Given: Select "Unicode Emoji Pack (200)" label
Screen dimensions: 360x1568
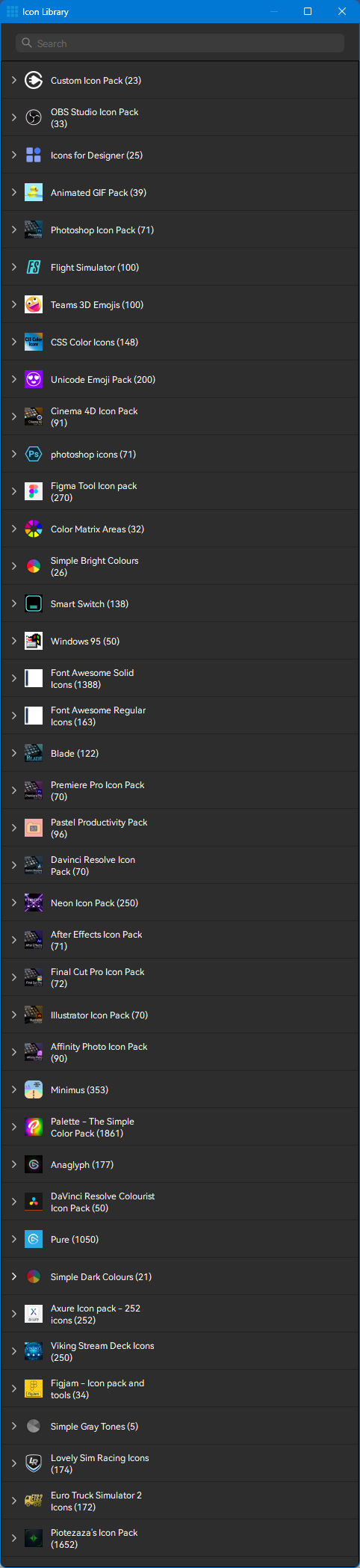Looking at the screenshot, I should [103, 379].
